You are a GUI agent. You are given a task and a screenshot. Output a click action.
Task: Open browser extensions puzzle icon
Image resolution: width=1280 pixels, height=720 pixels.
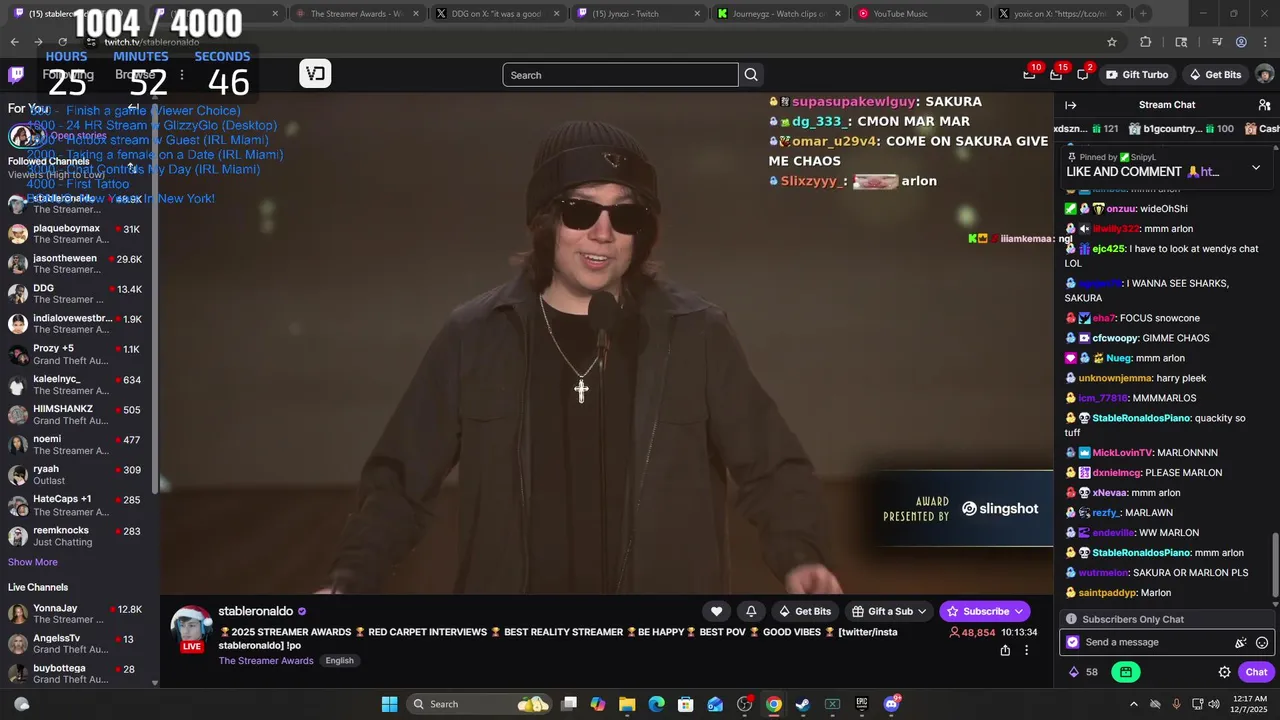pyautogui.click(x=1146, y=42)
